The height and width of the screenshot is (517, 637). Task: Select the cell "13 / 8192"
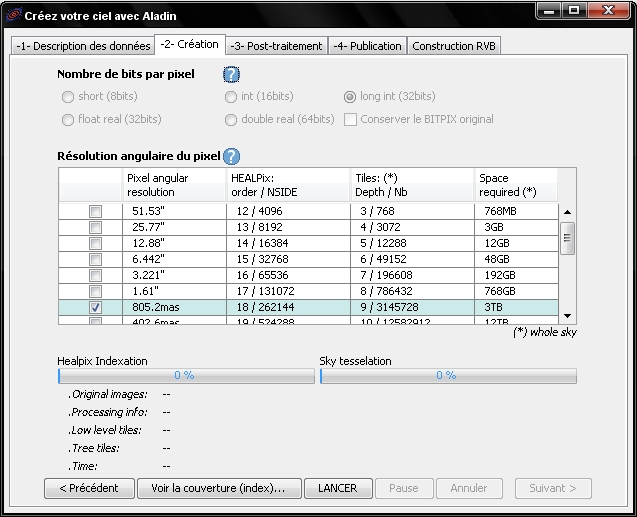[x=288, y=227]
